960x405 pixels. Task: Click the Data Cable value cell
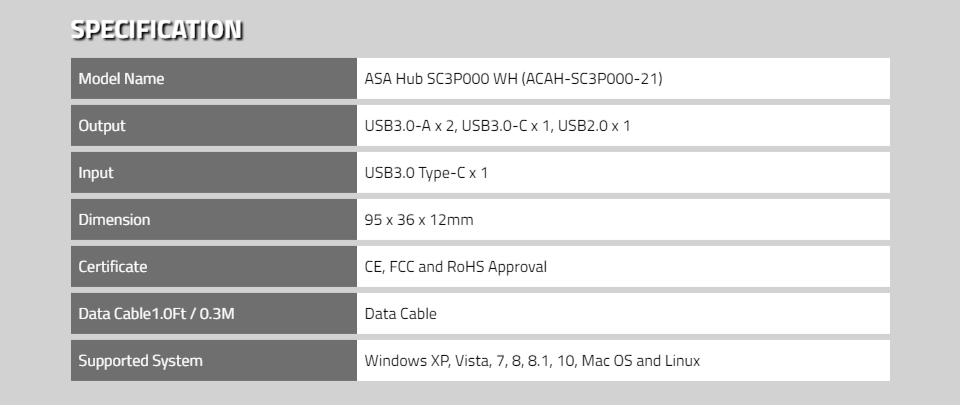[623, 314]
